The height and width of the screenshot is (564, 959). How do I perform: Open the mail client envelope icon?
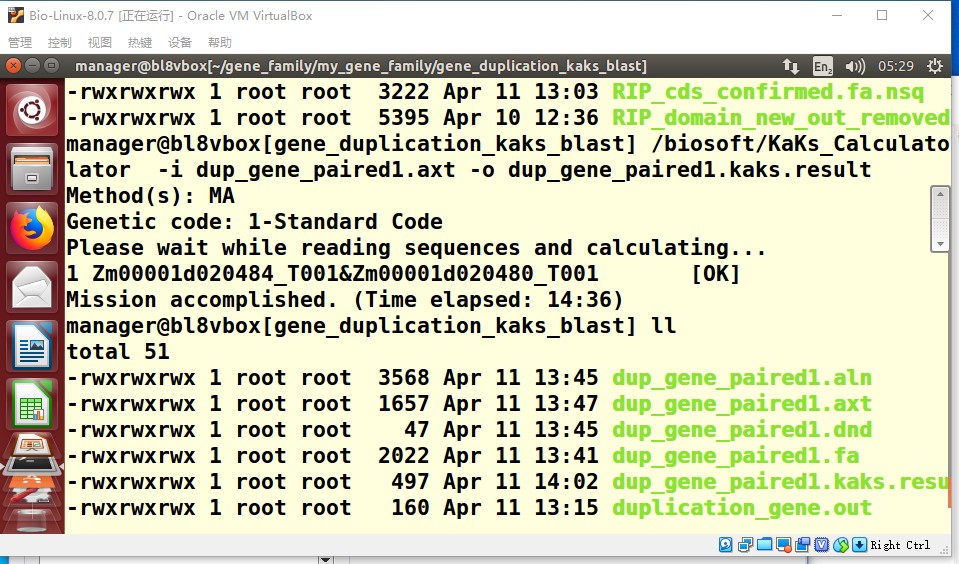pyautogui.click(x=32, y=289)
